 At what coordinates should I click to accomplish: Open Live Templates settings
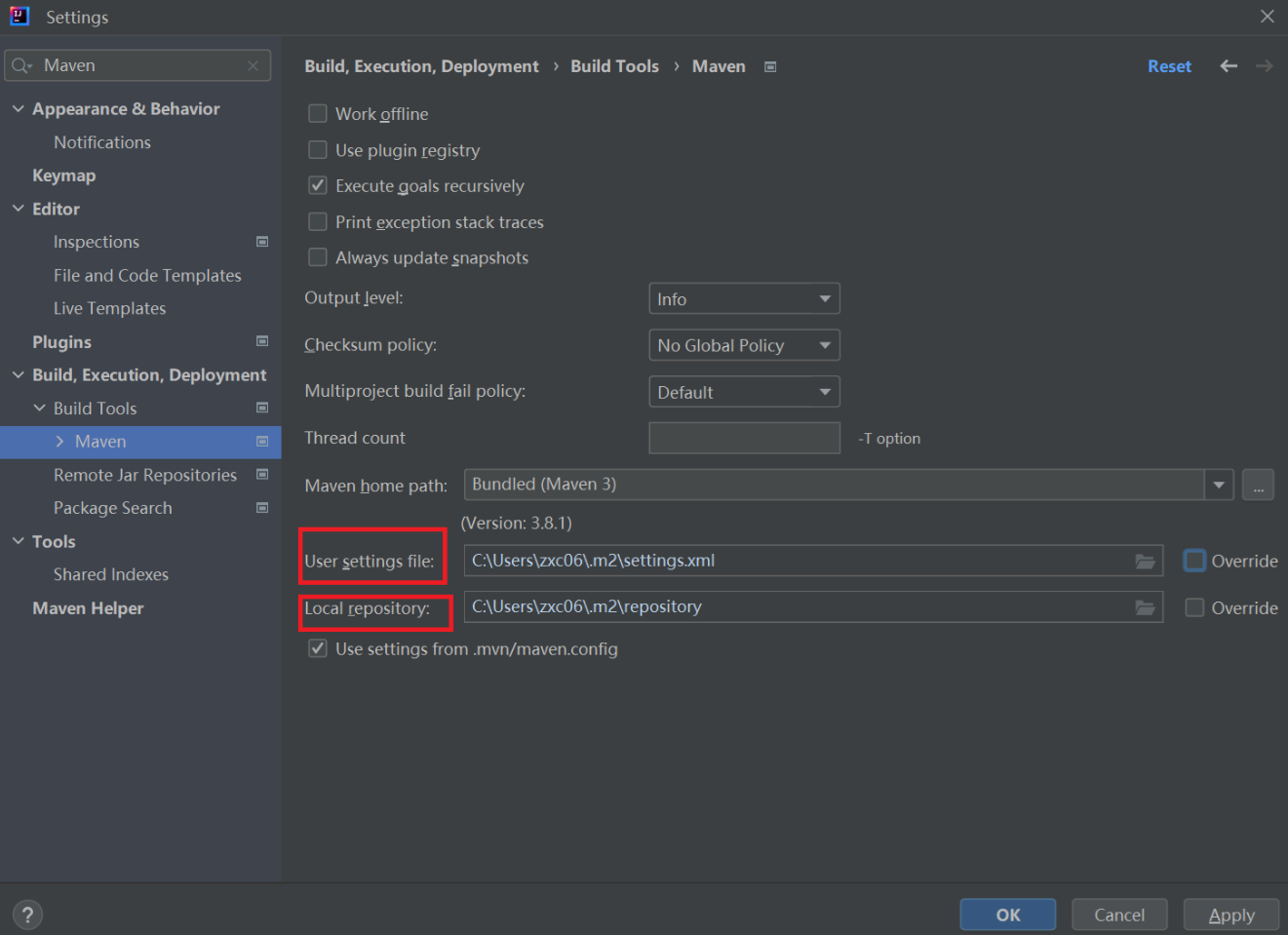pos(110,308)
